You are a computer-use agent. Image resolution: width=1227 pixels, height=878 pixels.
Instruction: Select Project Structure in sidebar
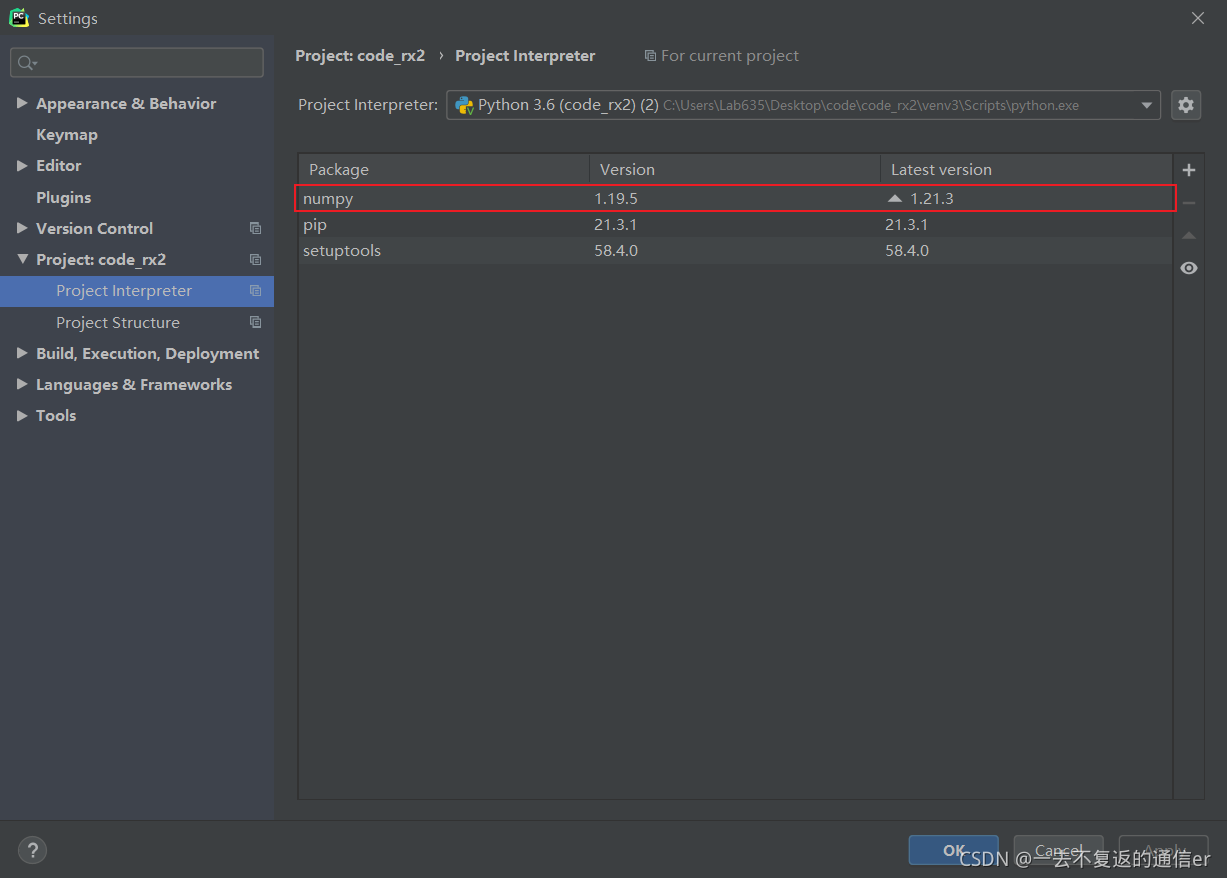tap(137, 322)
